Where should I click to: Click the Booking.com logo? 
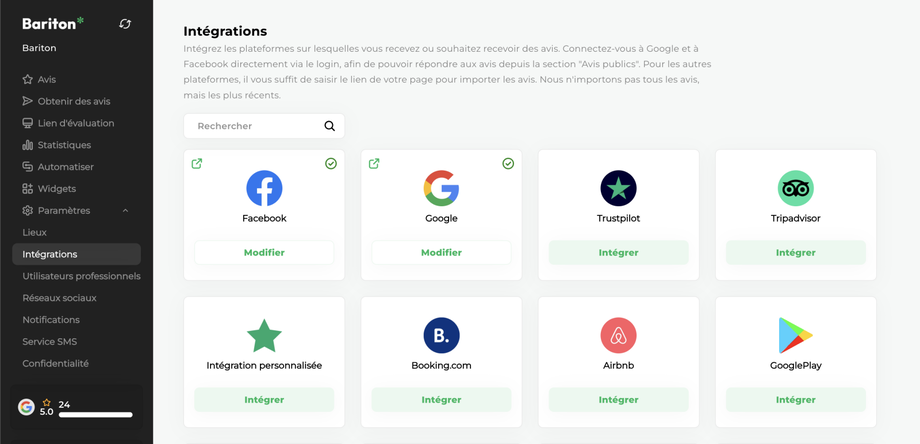point(441,335)
